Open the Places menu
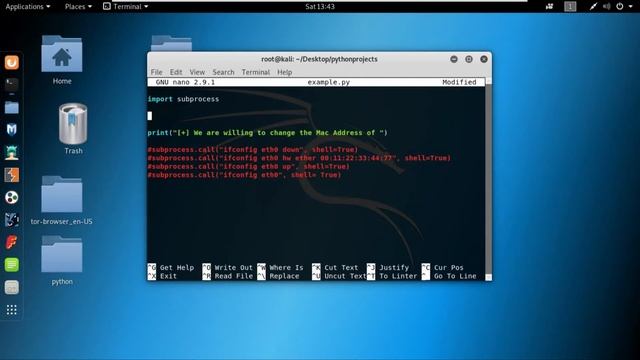 [78, 7]
